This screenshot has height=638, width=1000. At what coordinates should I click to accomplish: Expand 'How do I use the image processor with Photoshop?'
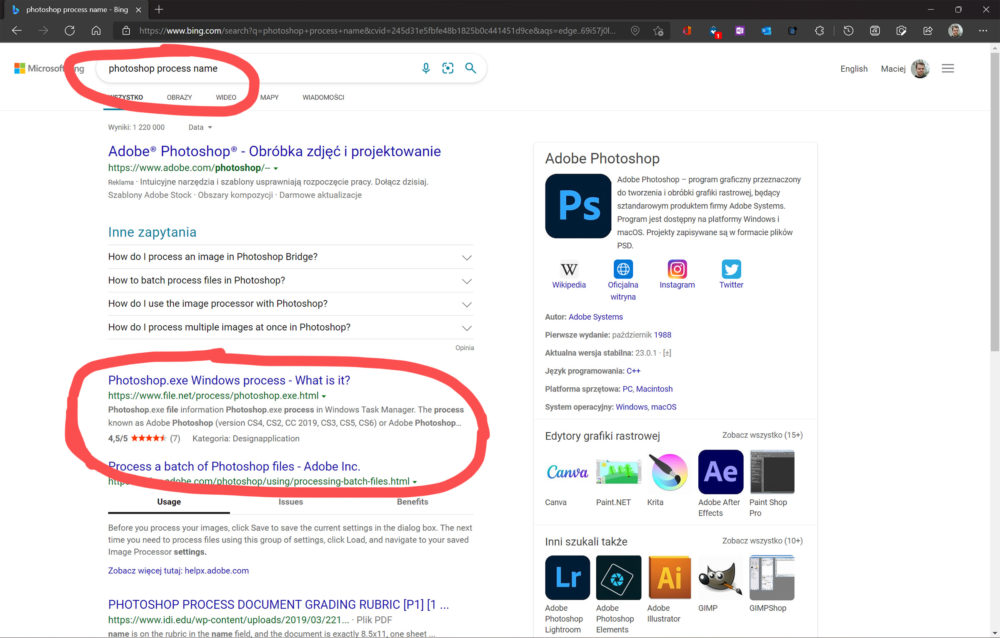point(291,304)
